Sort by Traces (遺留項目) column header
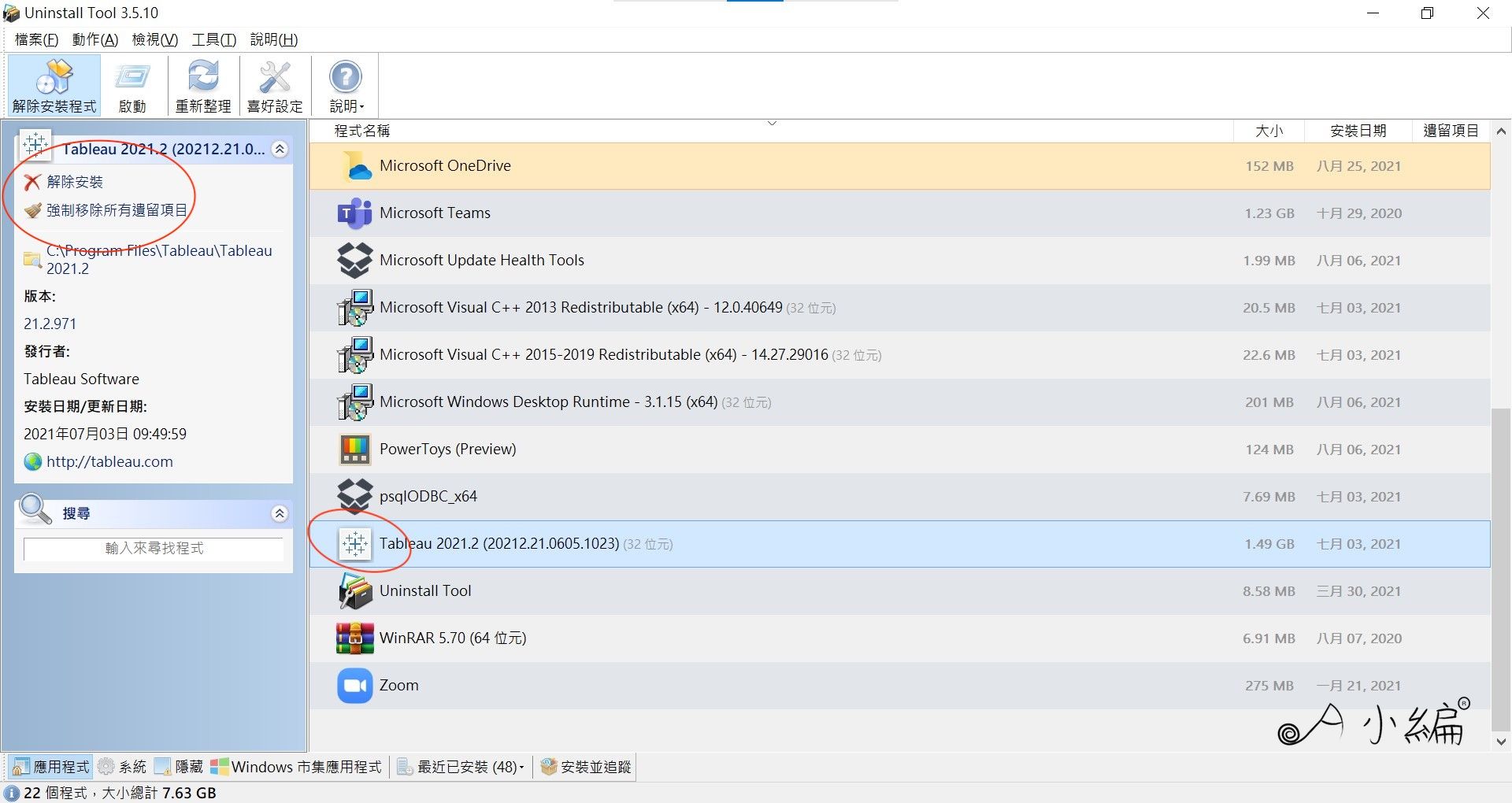Image resolution: width=1512 pixels, height=803 pixels. click(1451, 131)
